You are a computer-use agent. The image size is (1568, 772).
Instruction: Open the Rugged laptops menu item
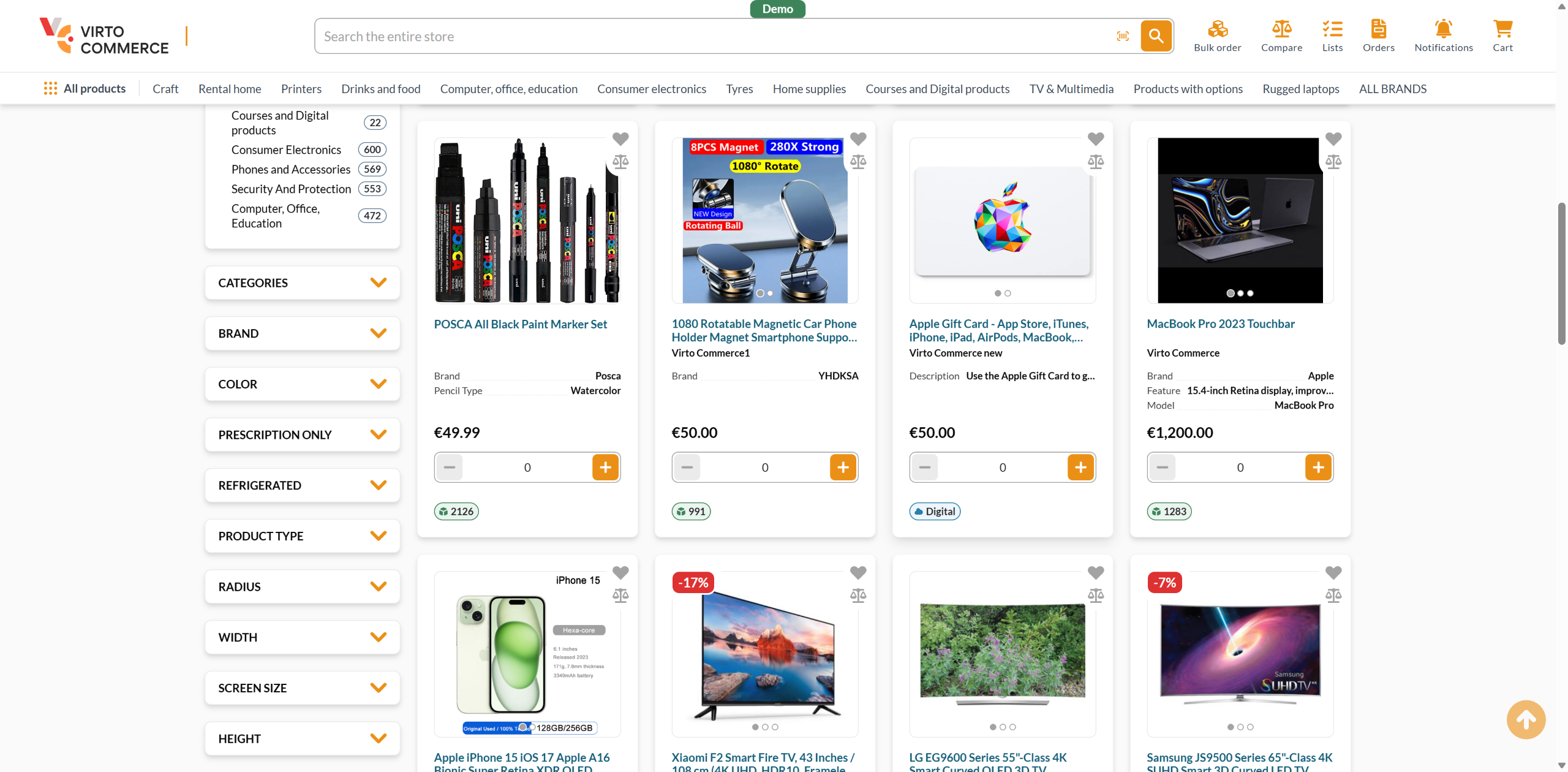(1300, 89)
